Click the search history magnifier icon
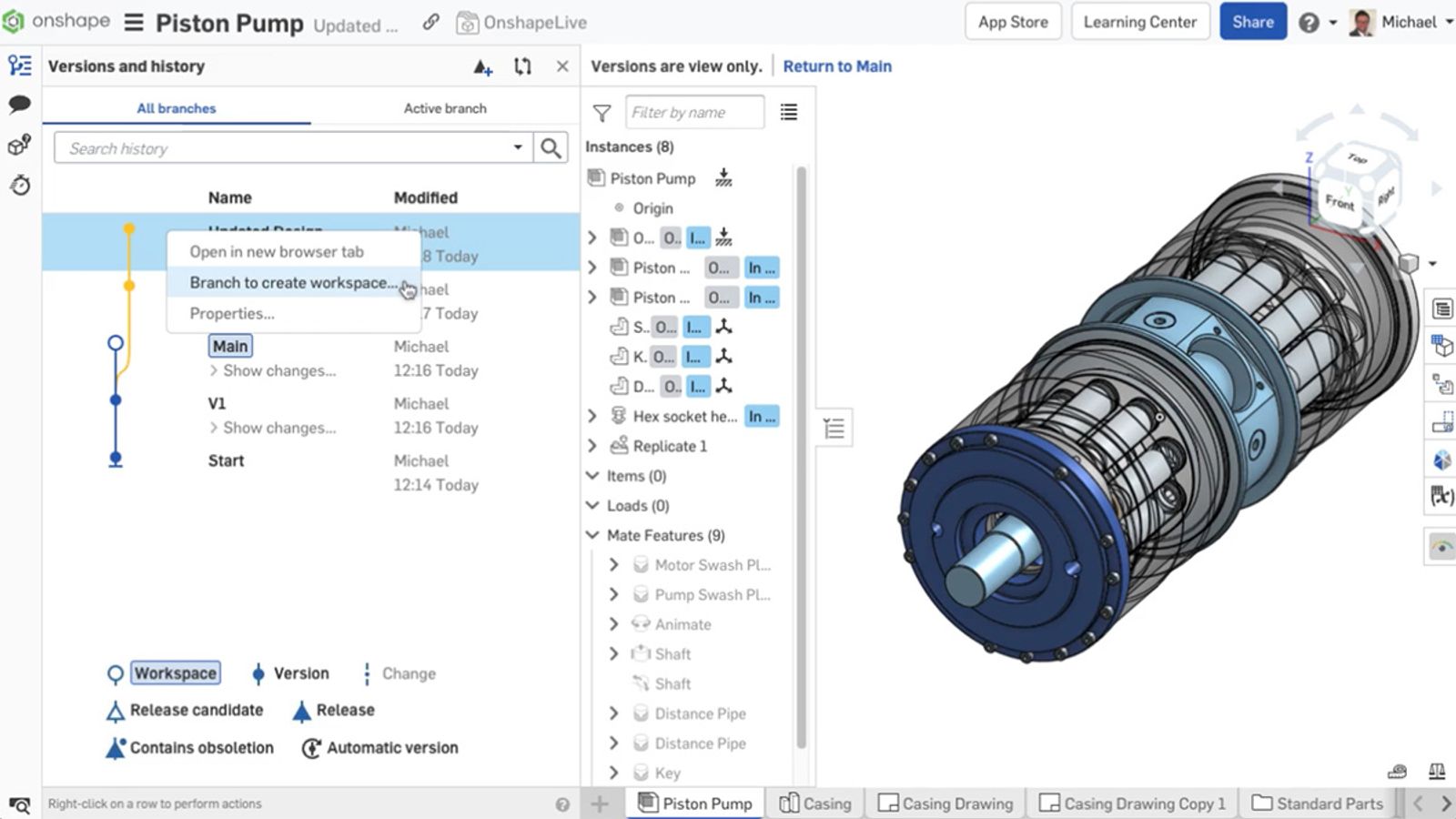 click(551, 148)
